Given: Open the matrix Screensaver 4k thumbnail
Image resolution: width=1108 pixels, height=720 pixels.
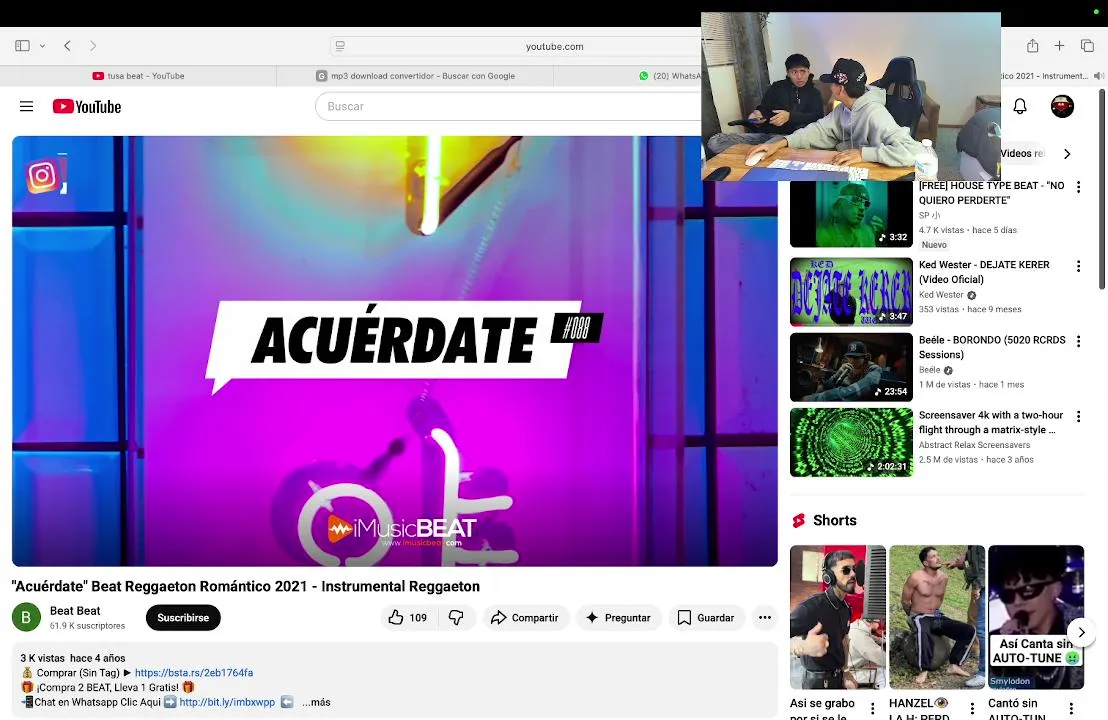Looking at the screenshot, I should (851, 442).
